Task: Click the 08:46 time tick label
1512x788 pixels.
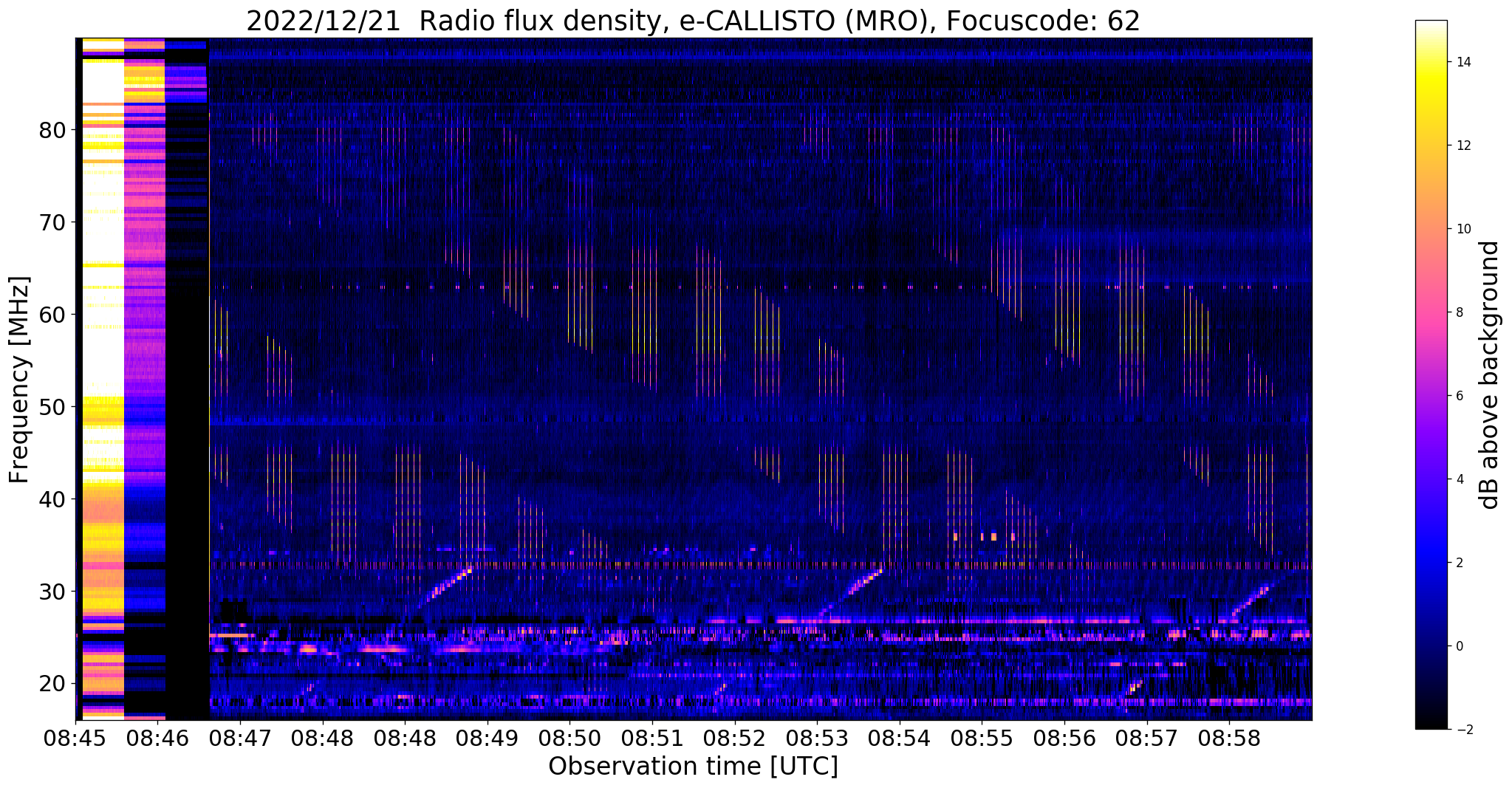Action: point(157,739)
